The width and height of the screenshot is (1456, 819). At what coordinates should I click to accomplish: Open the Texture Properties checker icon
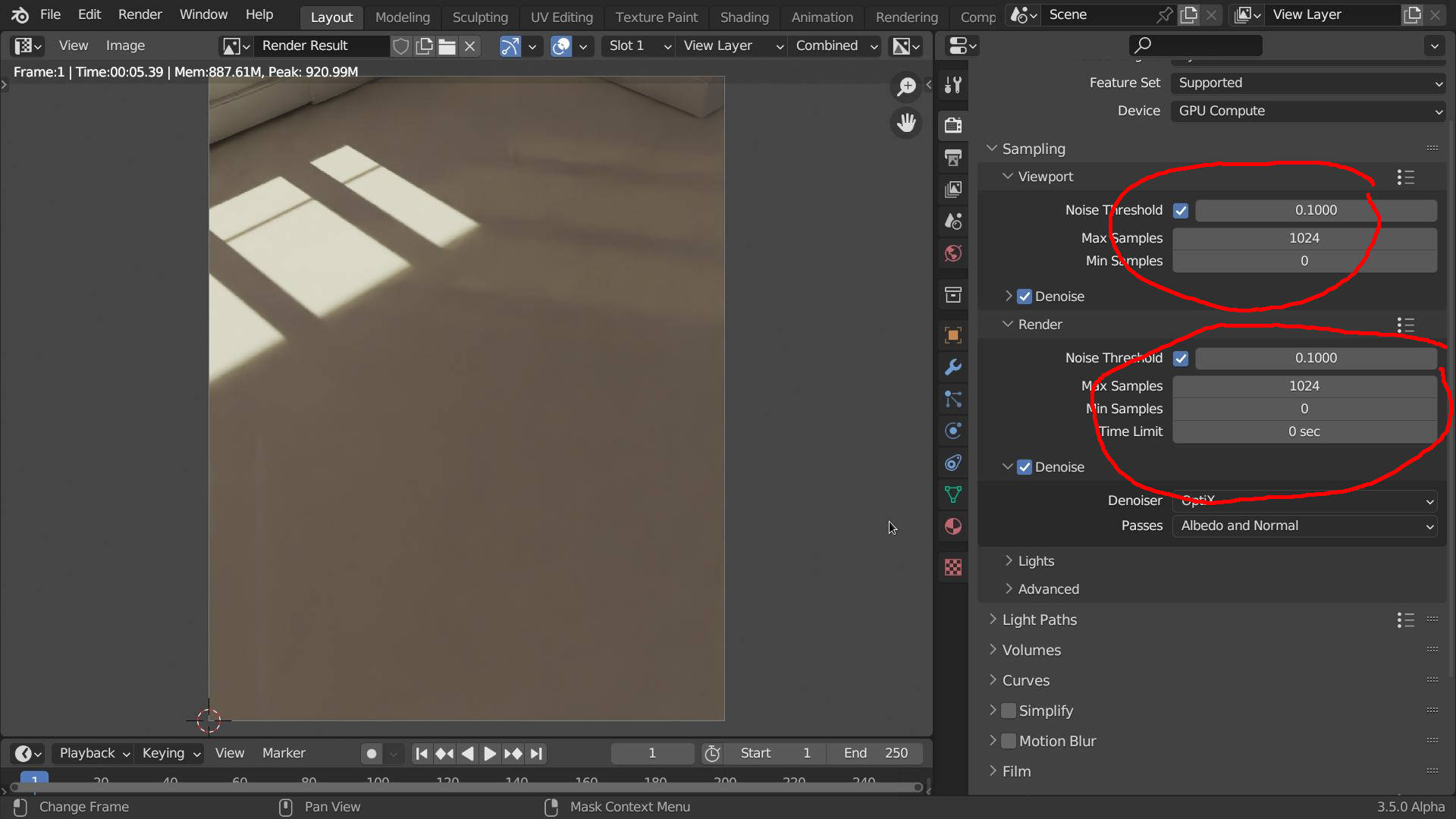952,566
